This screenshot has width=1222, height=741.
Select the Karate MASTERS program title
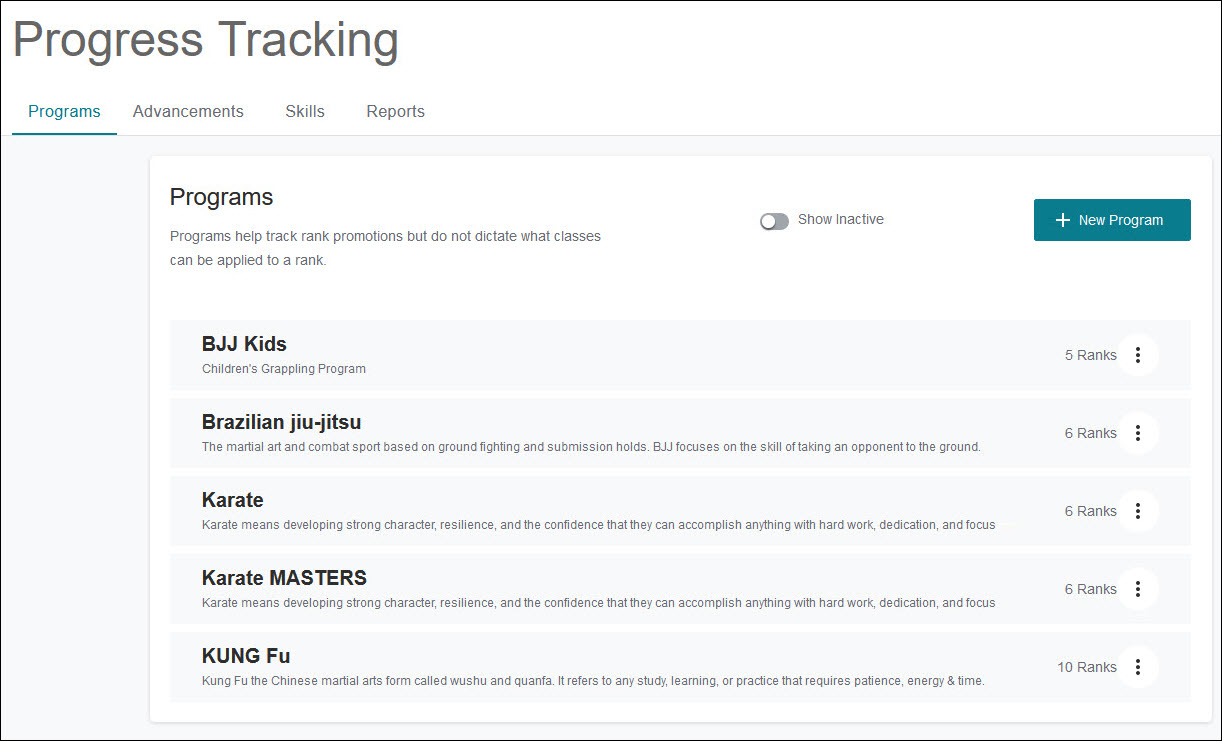pos(284,578)
